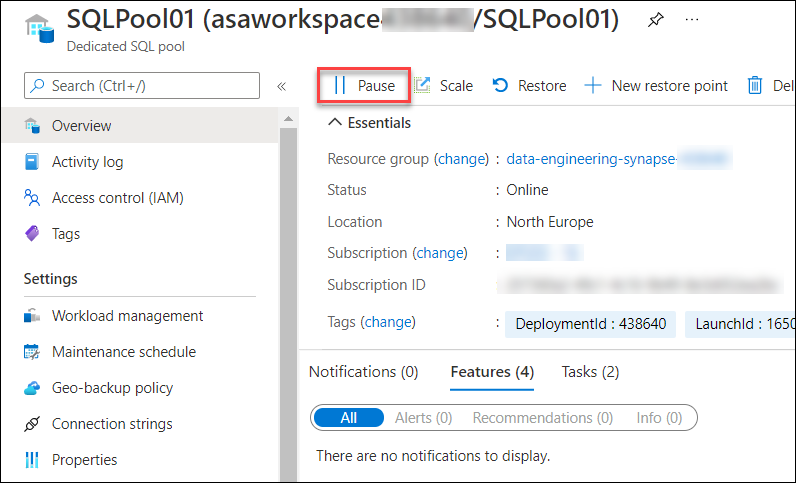
Task: Open the ellipsis more options menu
Action: coord(692,20)
